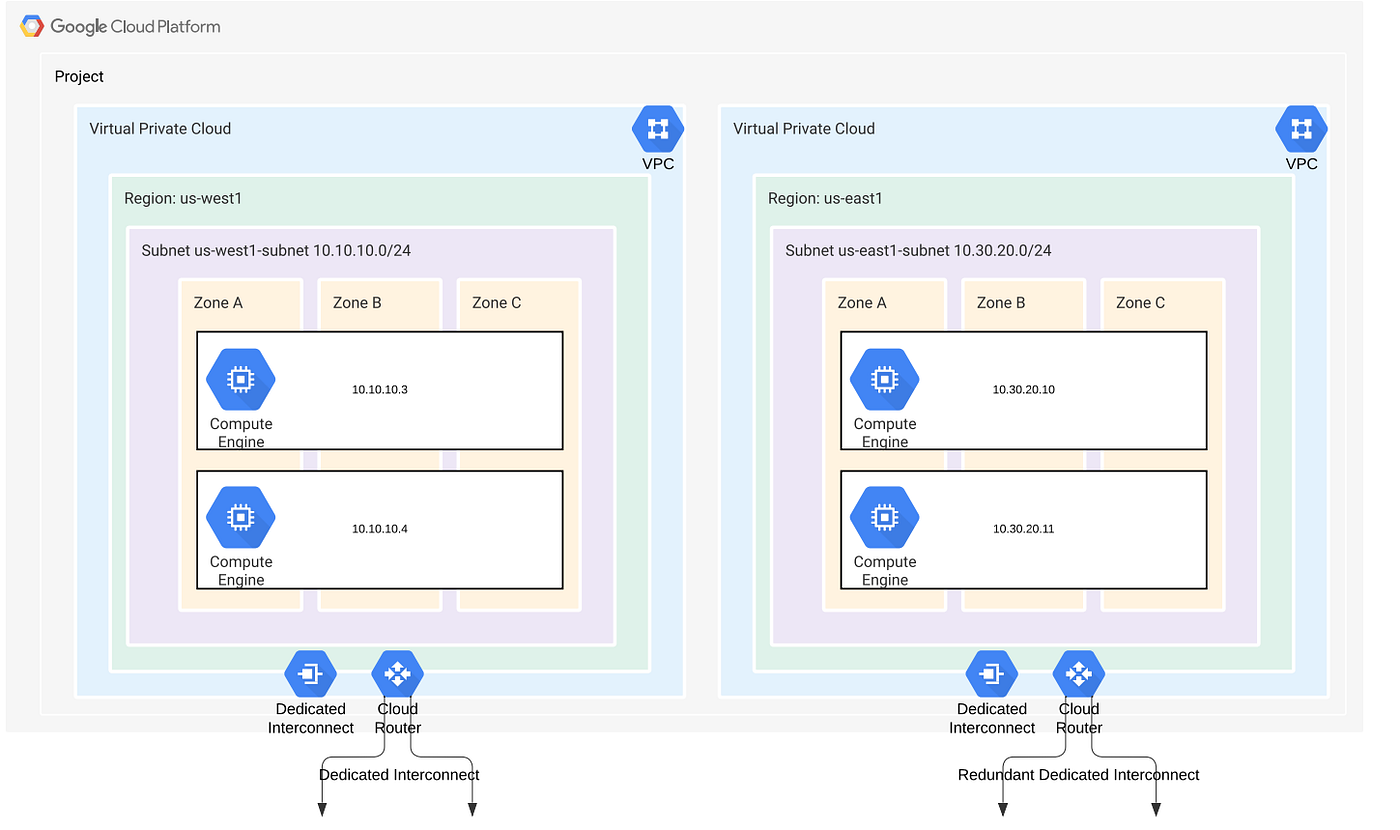Select the Compute Engine icon for instance 10.30.20.11
This screenshot has width=1400, height=830.
(x=884, y=517)
